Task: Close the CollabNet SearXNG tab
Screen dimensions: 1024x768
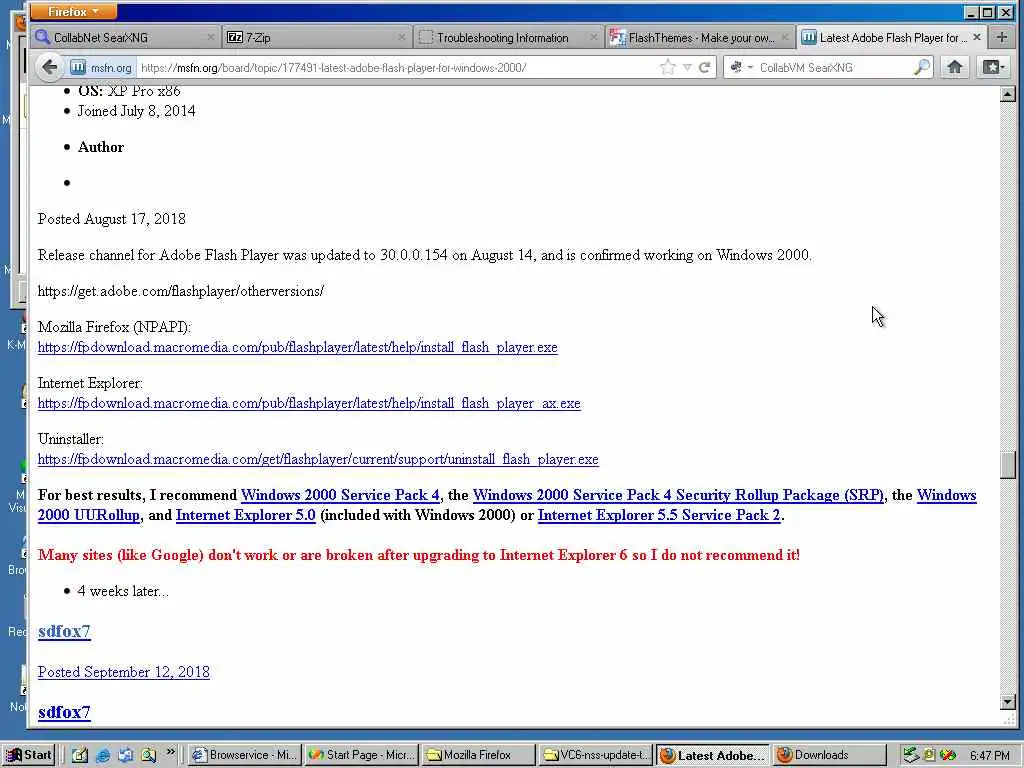Action: 210,38
